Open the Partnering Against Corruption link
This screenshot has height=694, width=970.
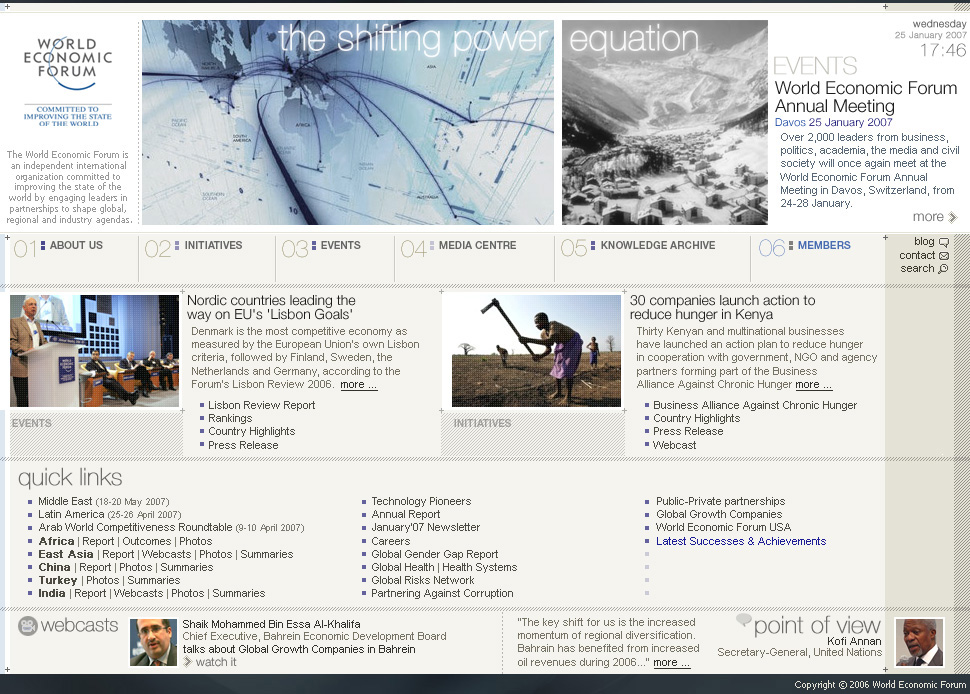click(x=442, y=593)
